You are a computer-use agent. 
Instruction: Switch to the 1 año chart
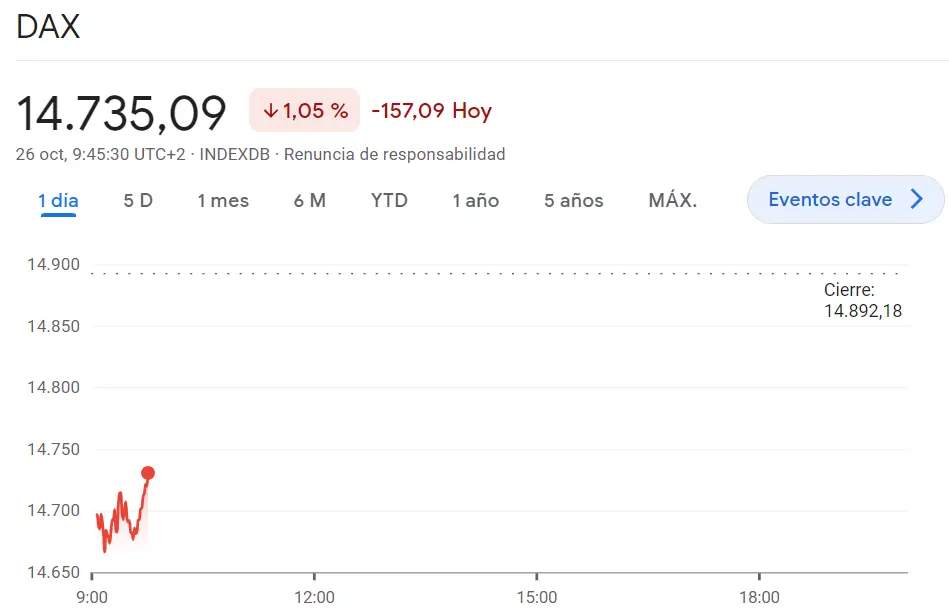click(475, 200)
